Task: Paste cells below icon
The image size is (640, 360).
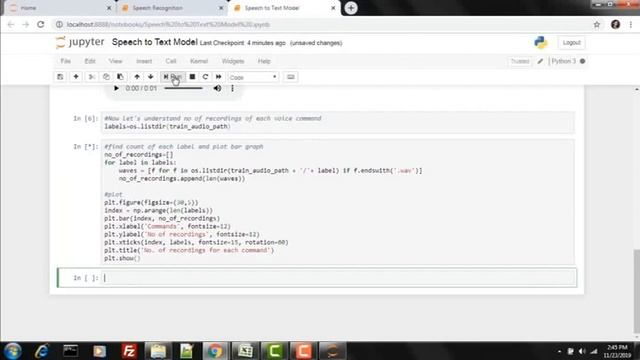Action: [120, 77]
